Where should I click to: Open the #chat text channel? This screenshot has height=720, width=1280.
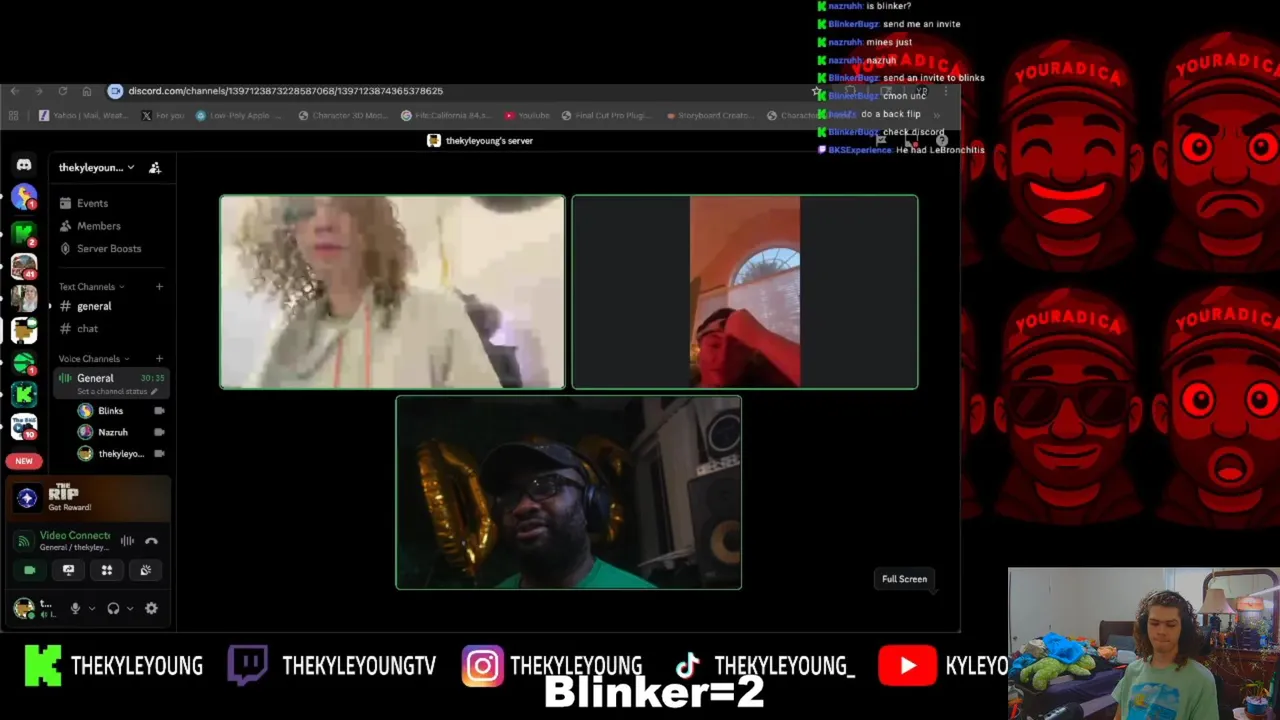(x=110, y=328)
